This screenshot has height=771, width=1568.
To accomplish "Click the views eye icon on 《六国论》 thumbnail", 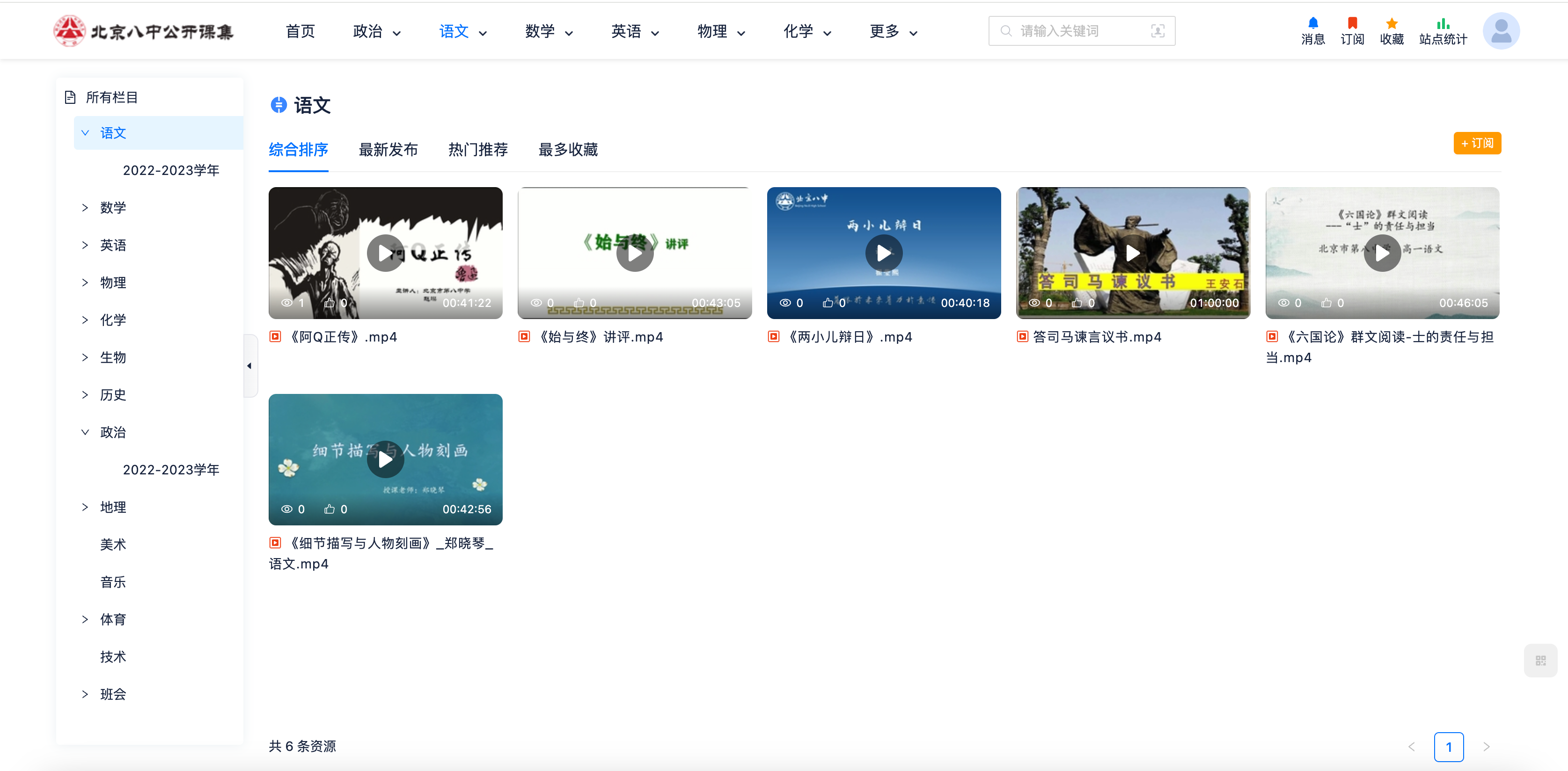I will pyautogui.click(x=1284, y=302).
